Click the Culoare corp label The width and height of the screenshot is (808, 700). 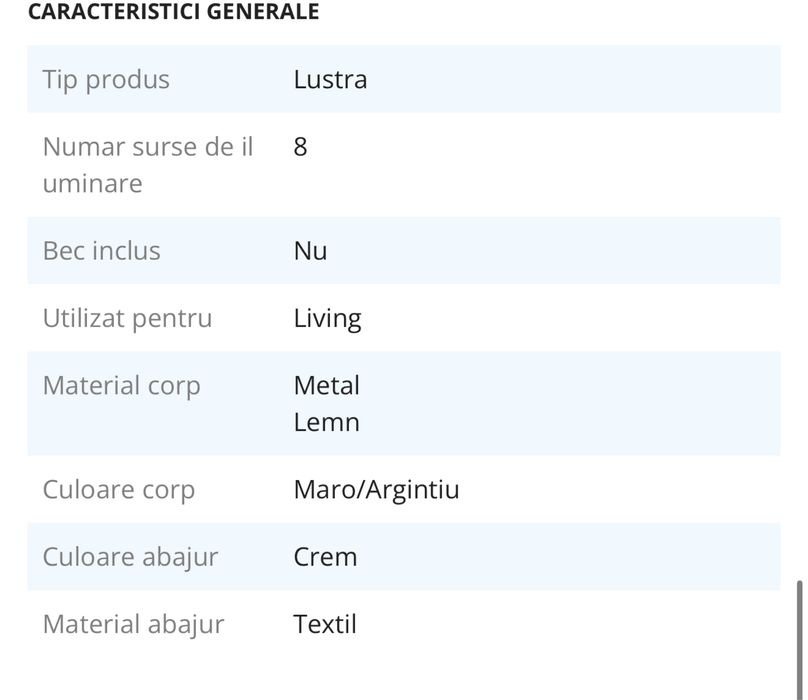tap(118, 490)
